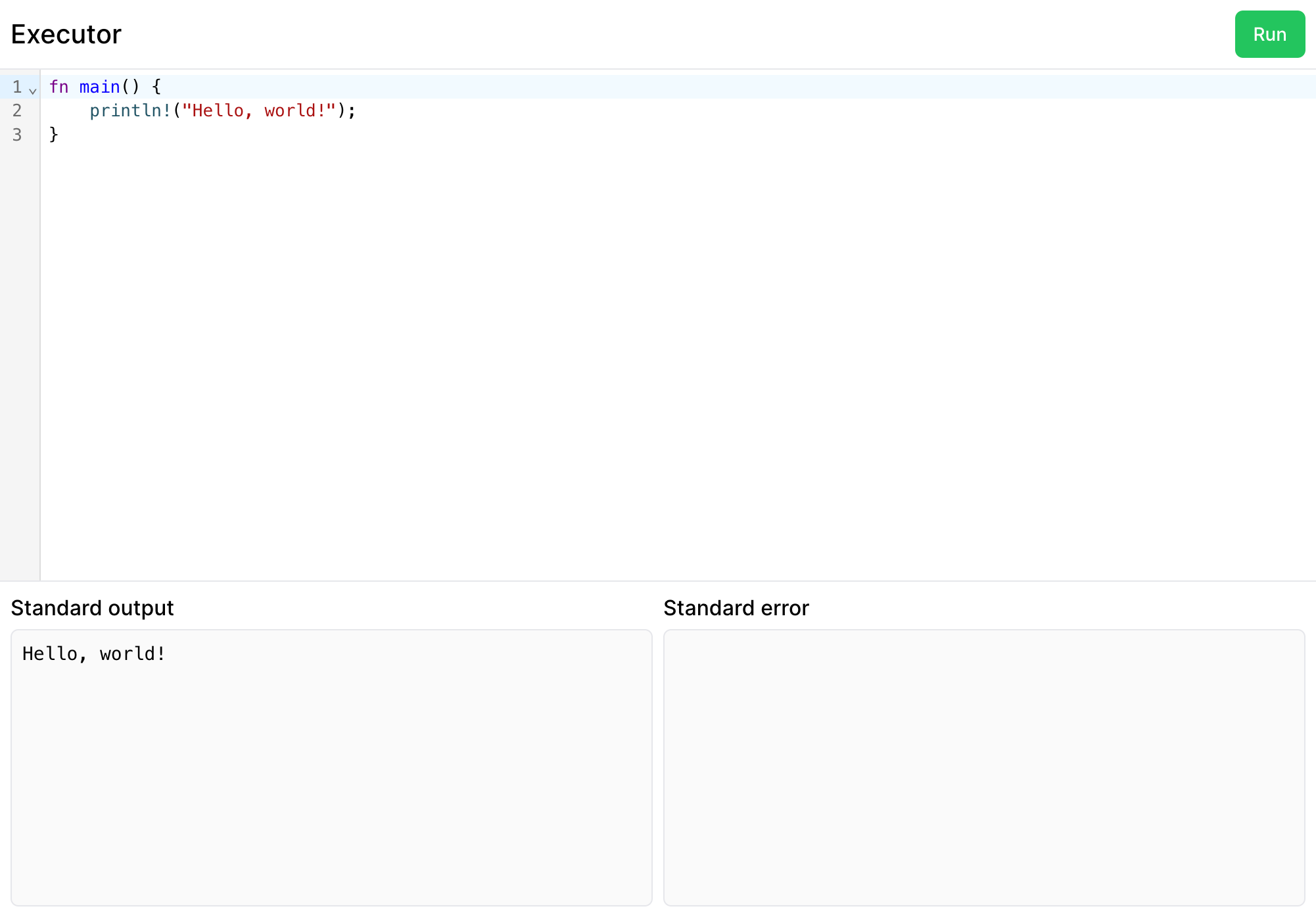1316x917 pixels.
Task: Click line number 3 in the gutter
Action: 16,134
